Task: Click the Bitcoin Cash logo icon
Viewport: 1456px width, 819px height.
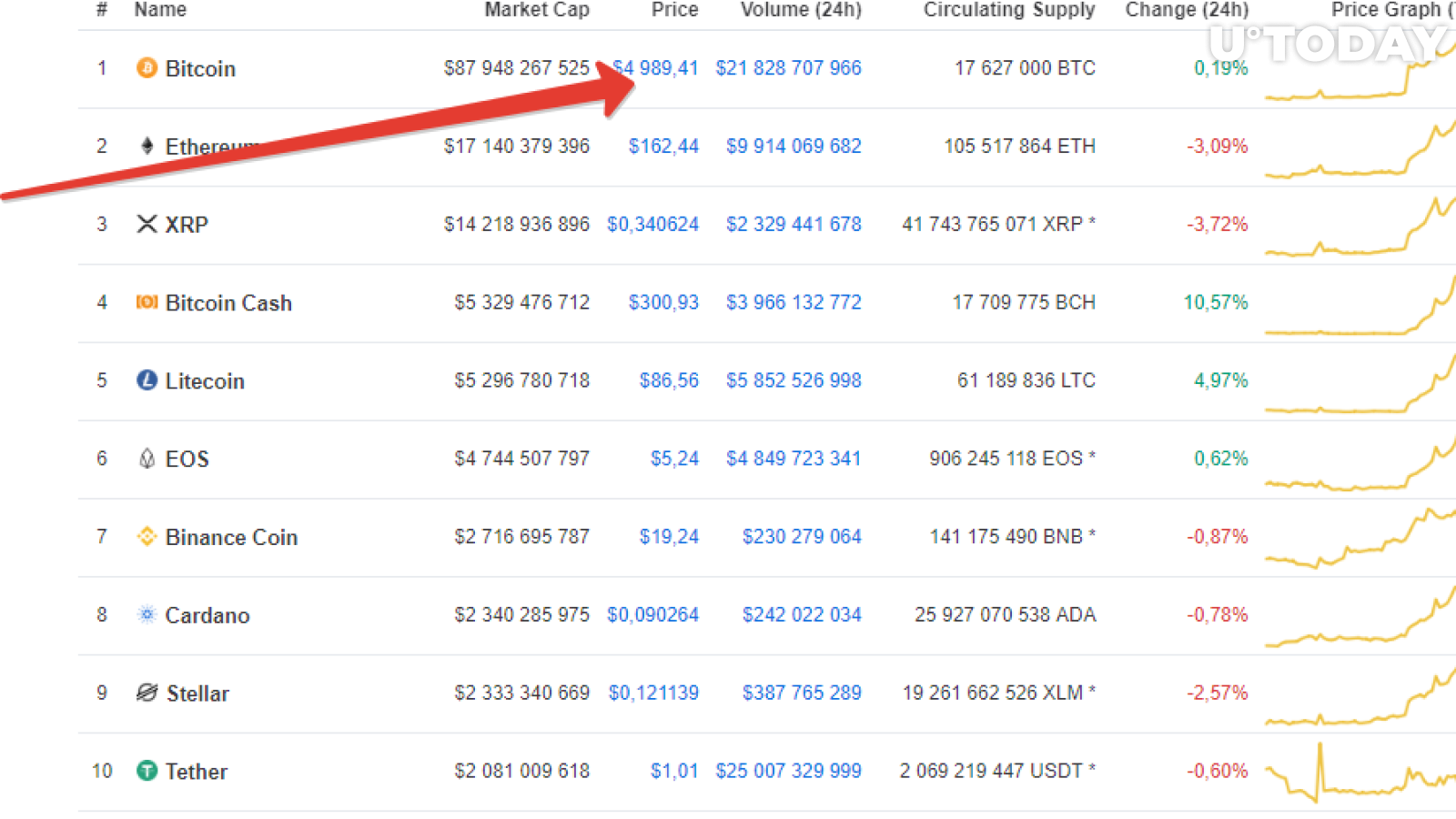Action: [147, 302]
